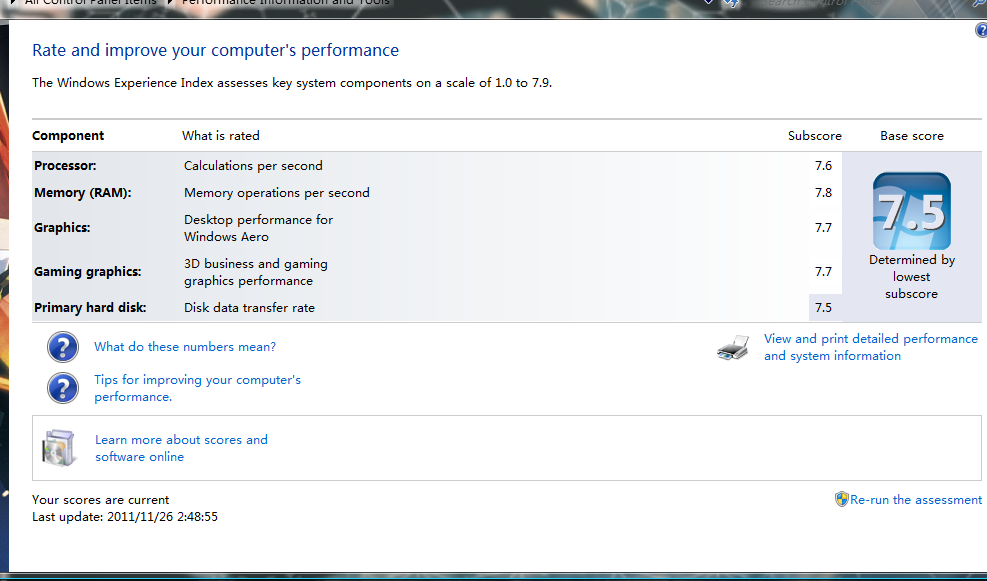This screenshot has height=581, width=987.
Task: Open the address bar history dropdown arrow
Action: (708, 3)
